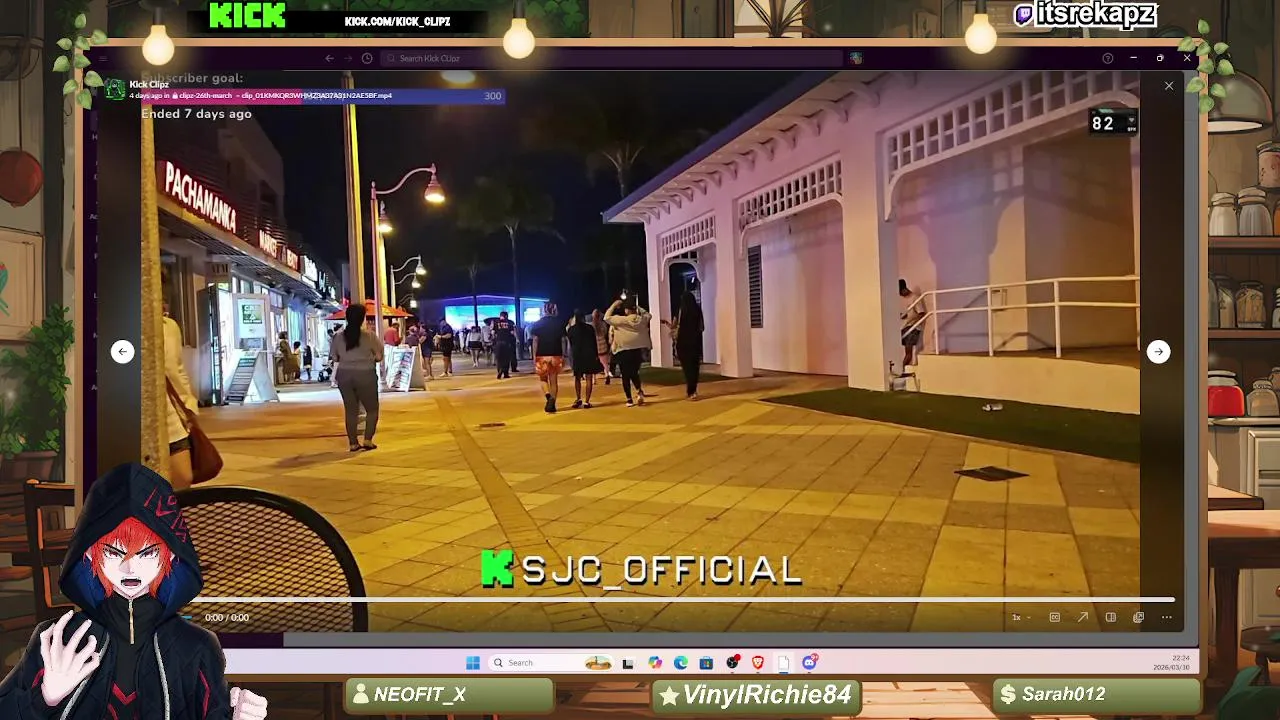Open Brave browser on the taskbar
1280x720 pixels.
point(758,662)
